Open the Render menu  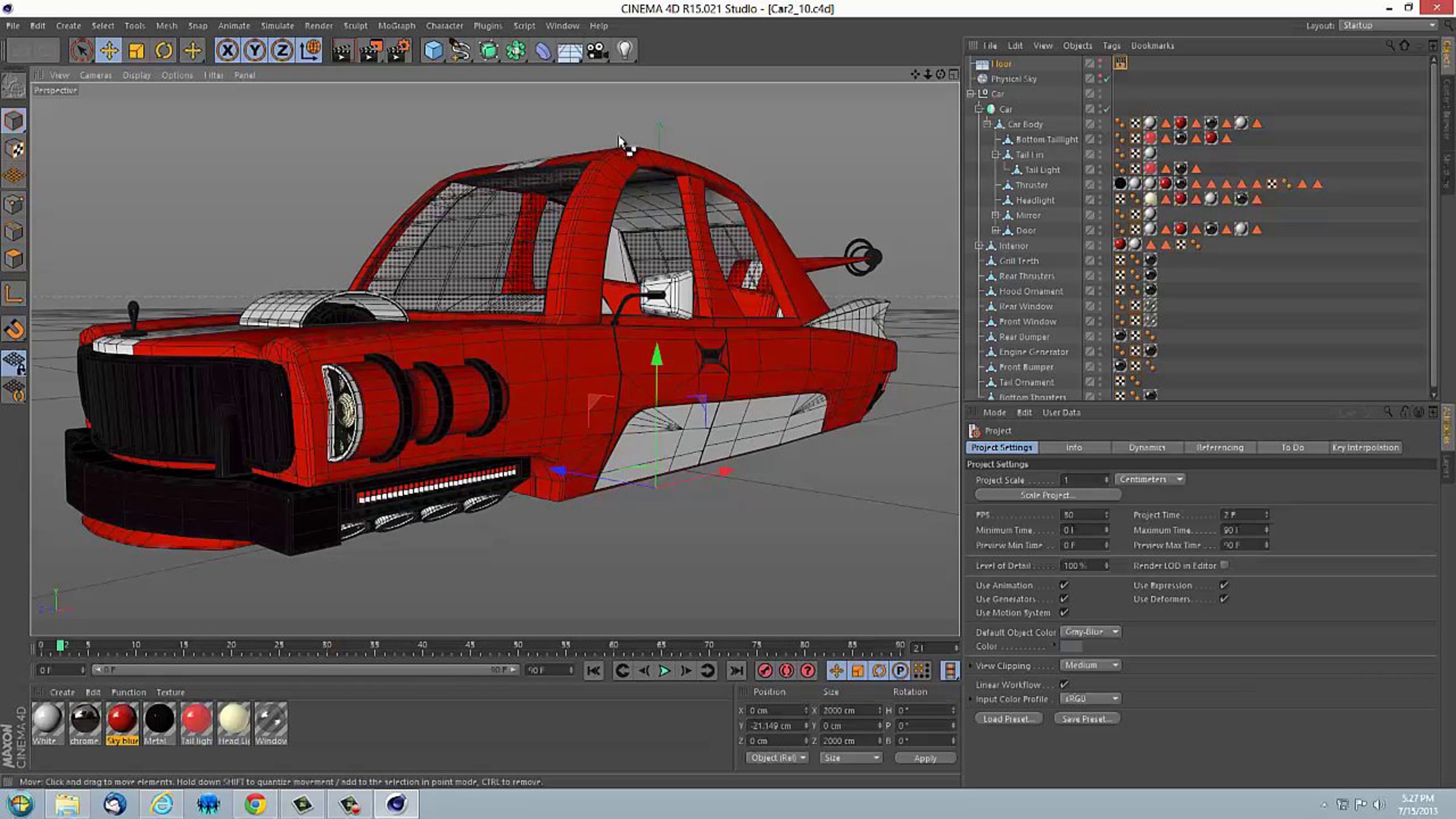[318, 25]
